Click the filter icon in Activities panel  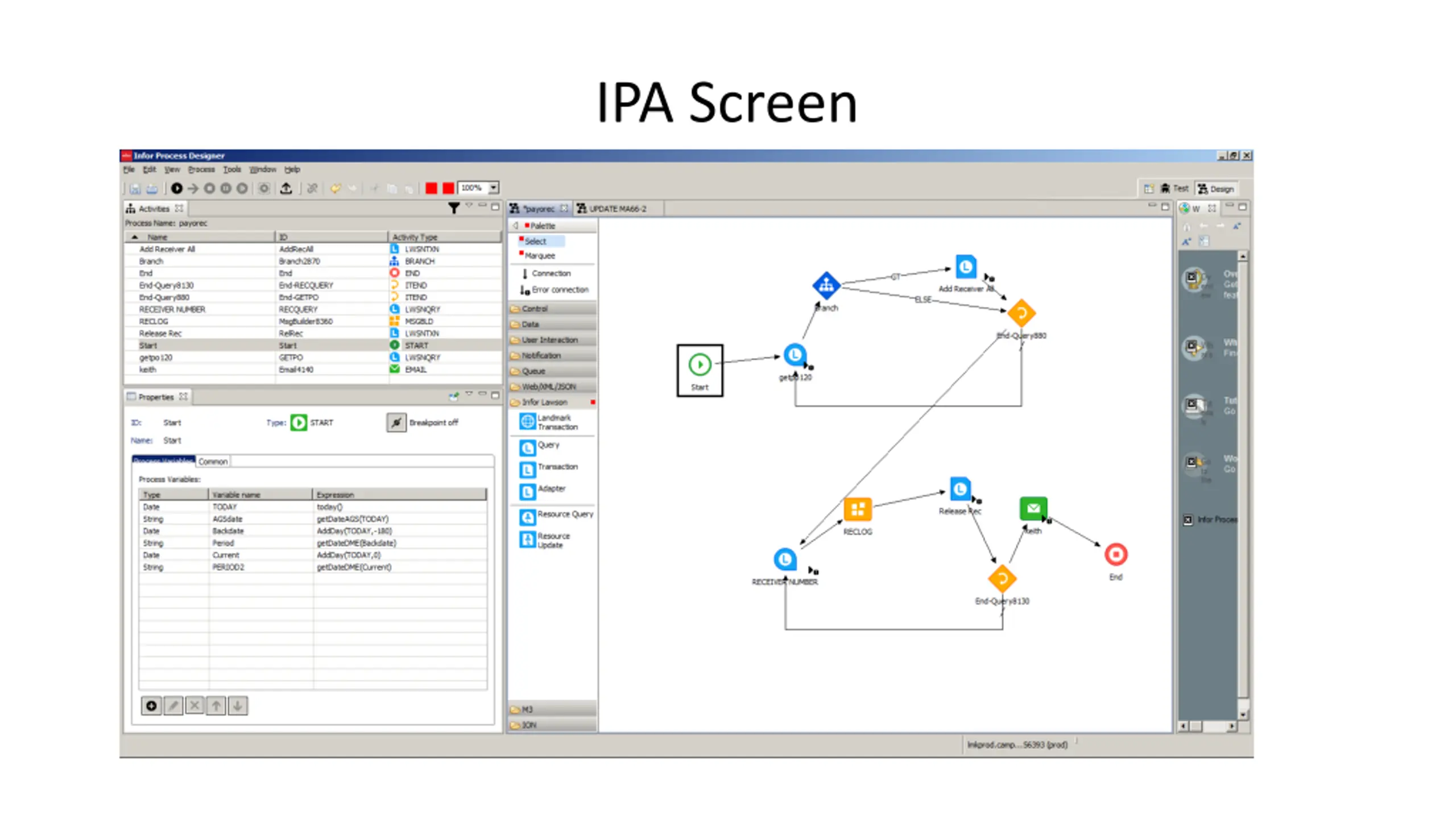pos(453,209)
